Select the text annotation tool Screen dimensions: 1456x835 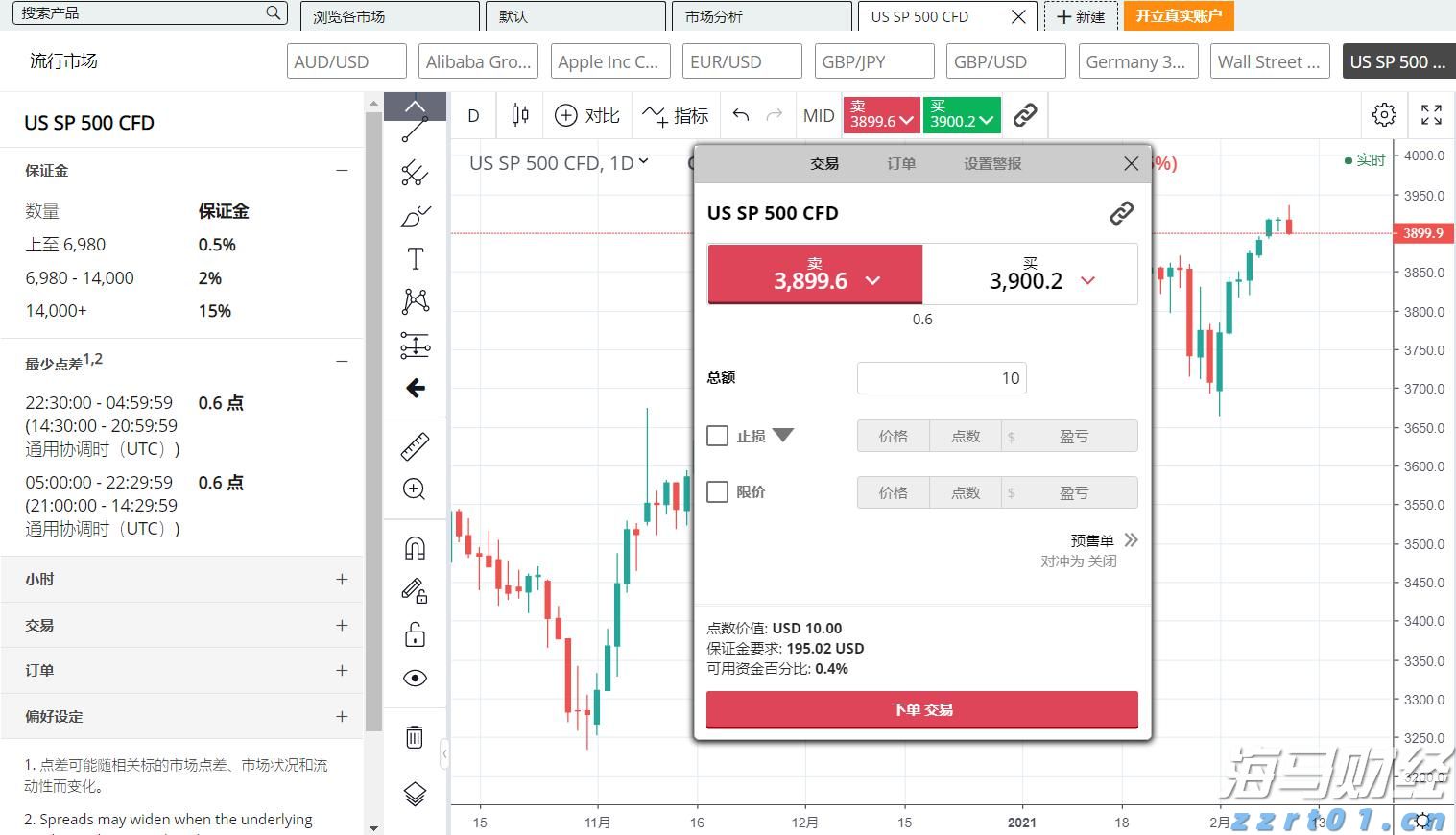tap(415, 257)
